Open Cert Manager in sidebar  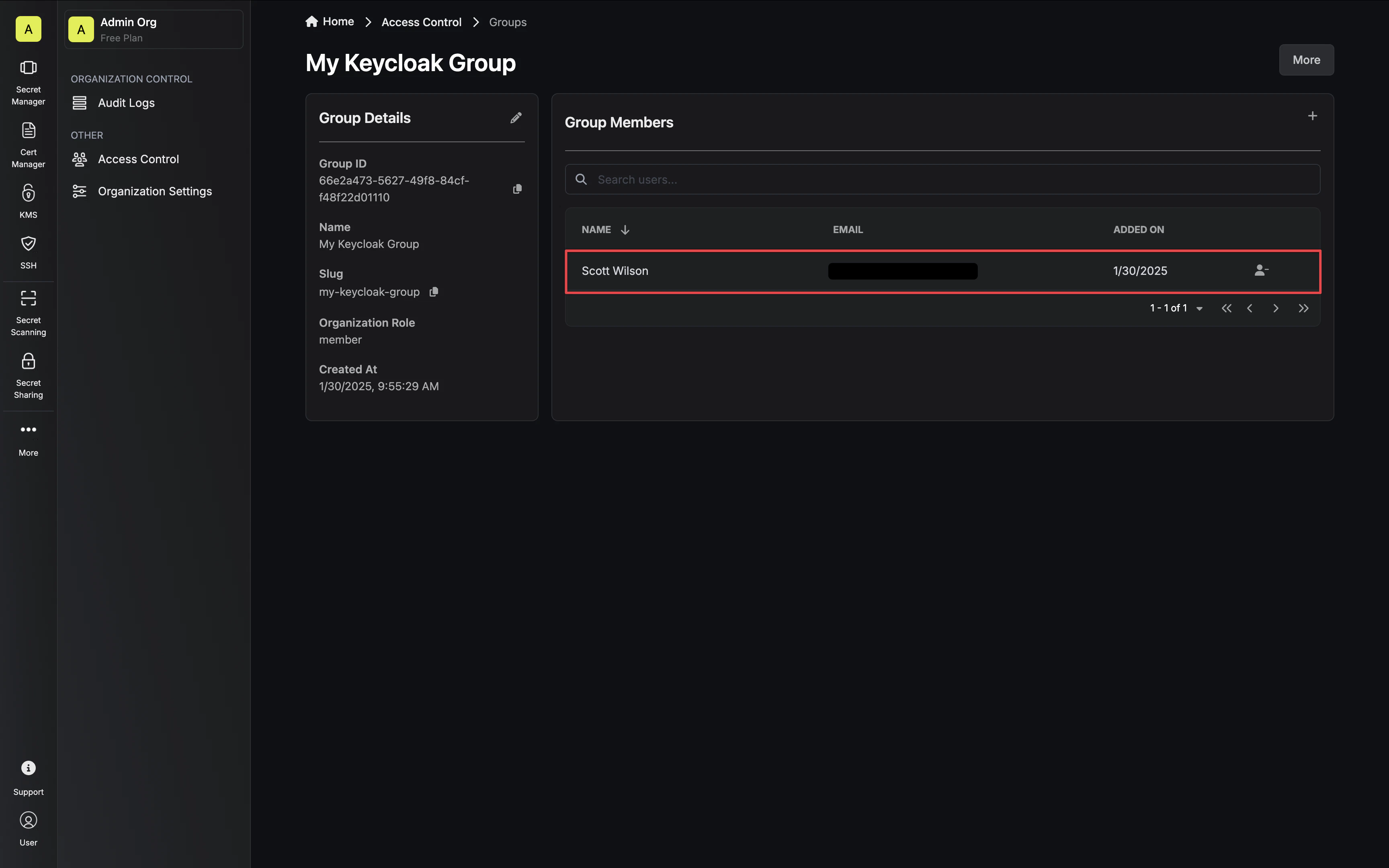point(28,146)
